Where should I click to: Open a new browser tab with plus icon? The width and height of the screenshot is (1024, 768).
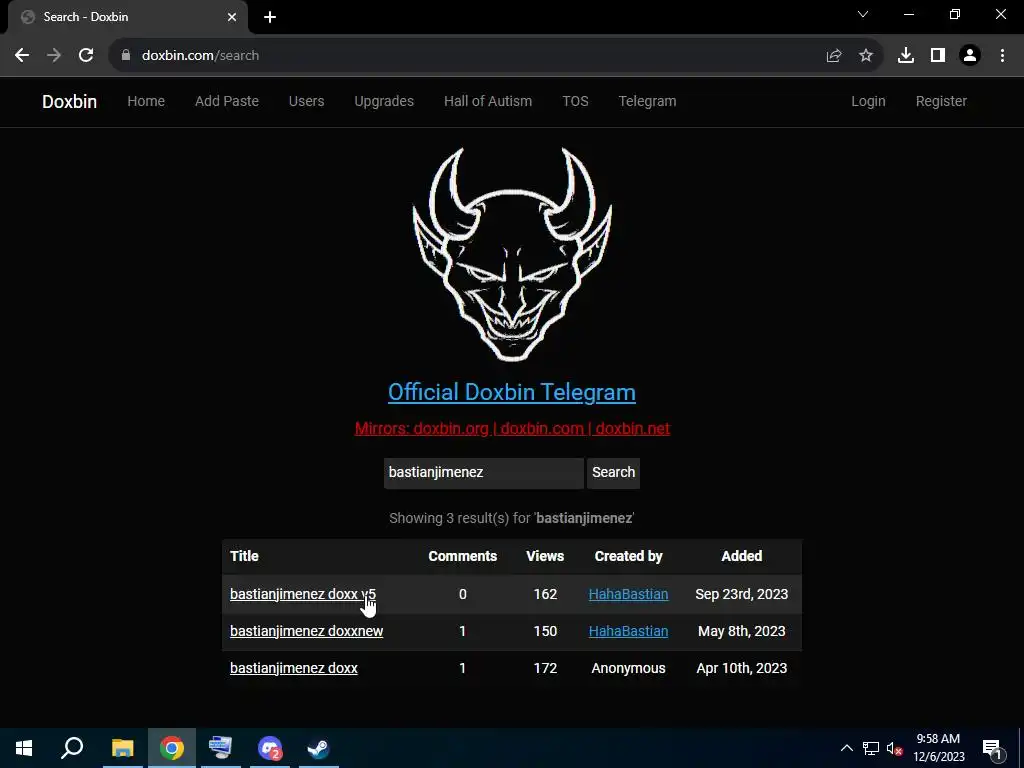pyautogui.click(x=270, y=17)
